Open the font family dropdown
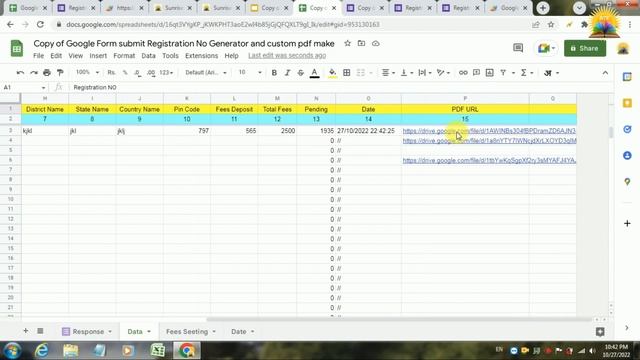This screenshot has height=360, width=640. (205, 73)
